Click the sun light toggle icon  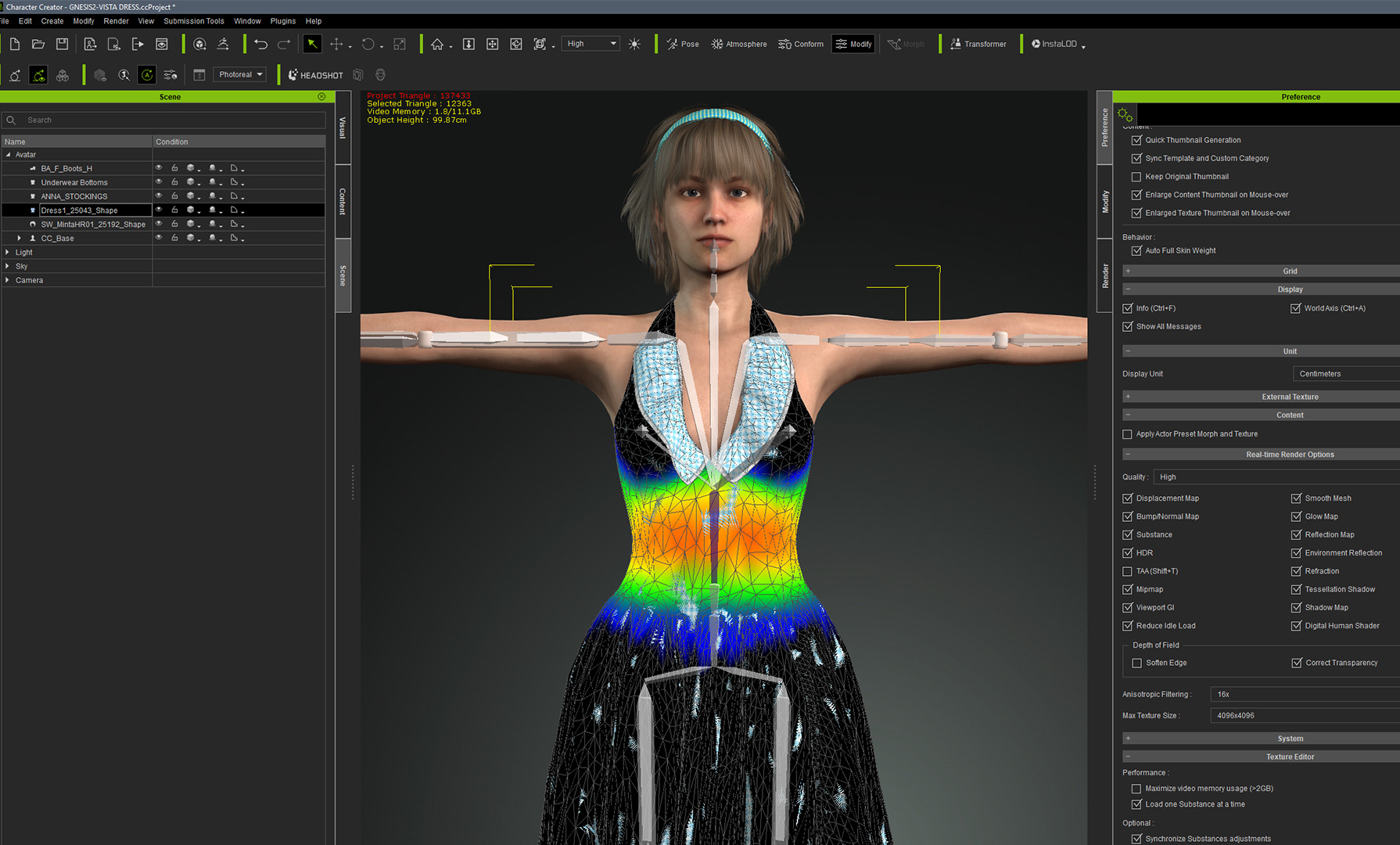click(x=634, y=44)
